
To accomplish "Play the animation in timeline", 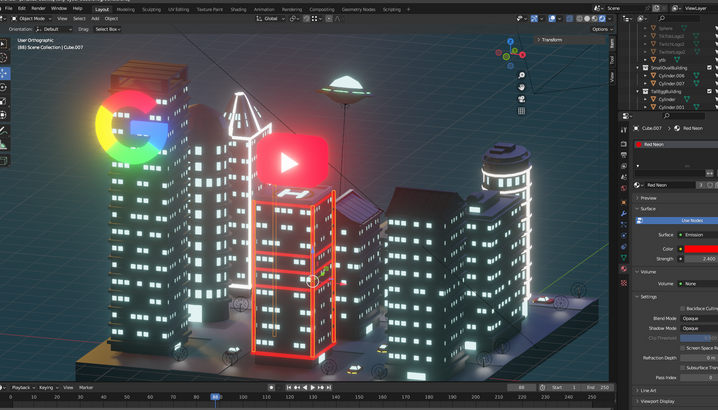I will 313,388.
